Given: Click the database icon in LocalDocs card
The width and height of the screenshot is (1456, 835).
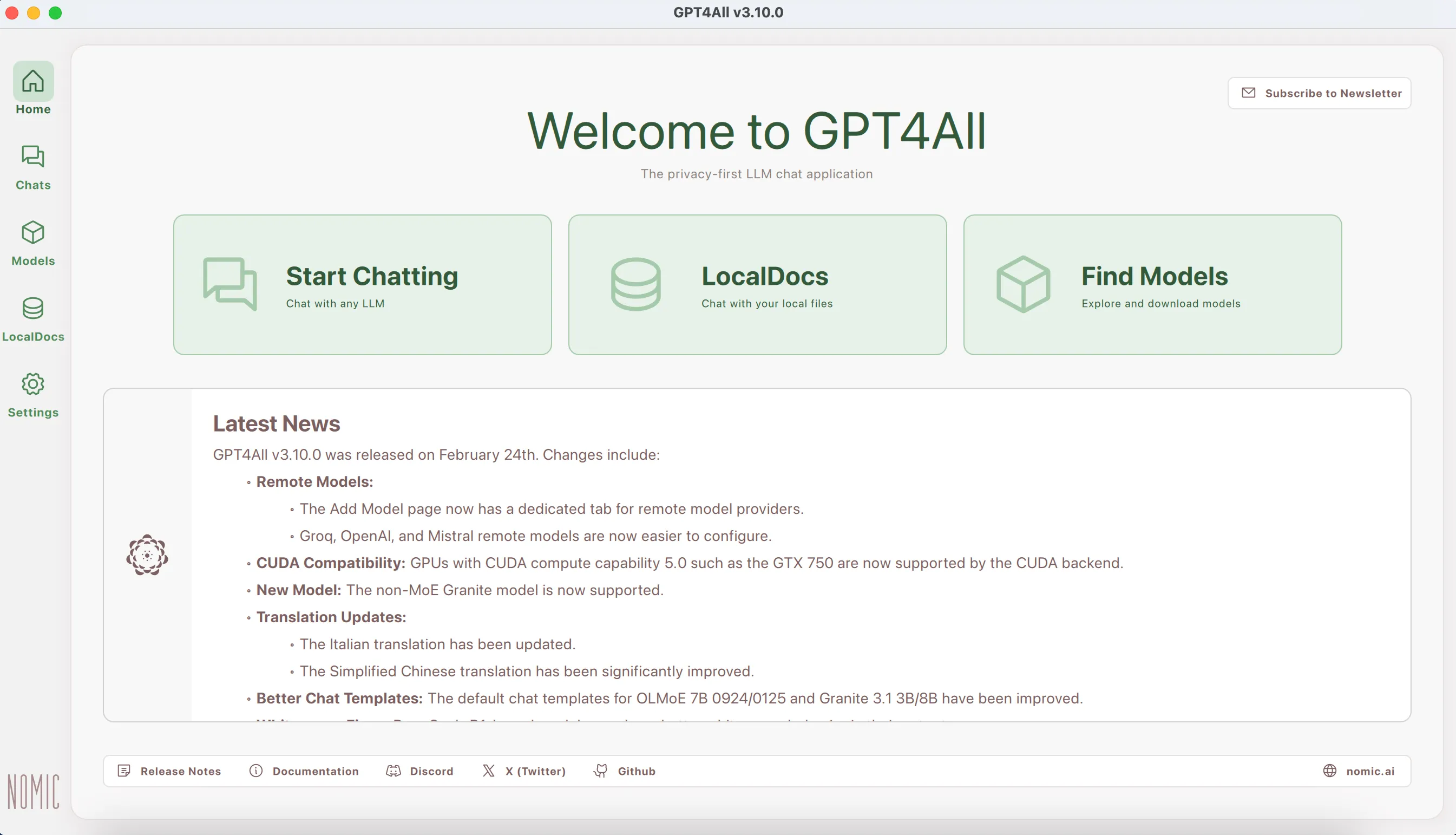Looking at the screenshot, I should coord(635,284).
